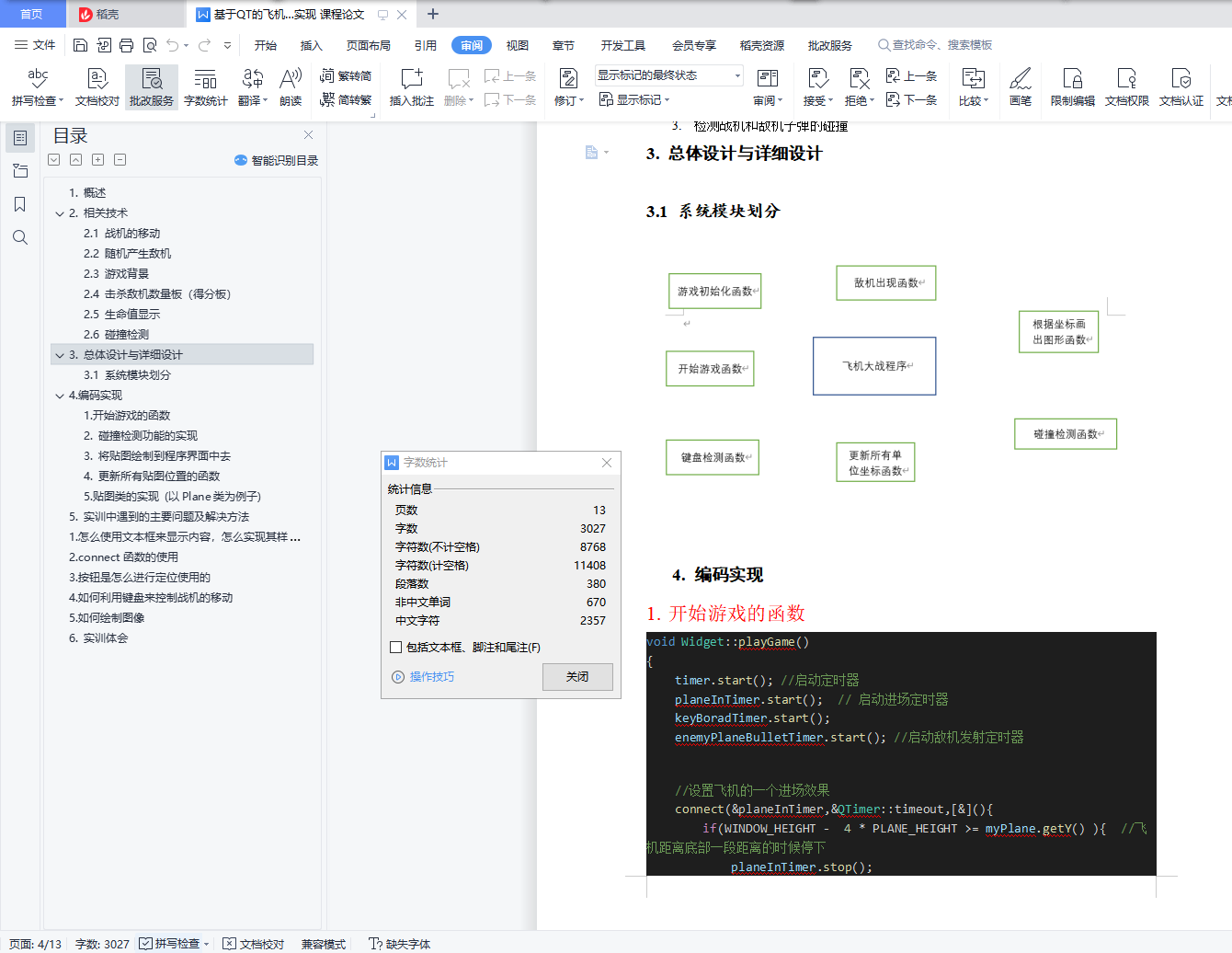
Task: Jump to 2.1 战机的移动 in outline
Action: [x=122, y=234]
